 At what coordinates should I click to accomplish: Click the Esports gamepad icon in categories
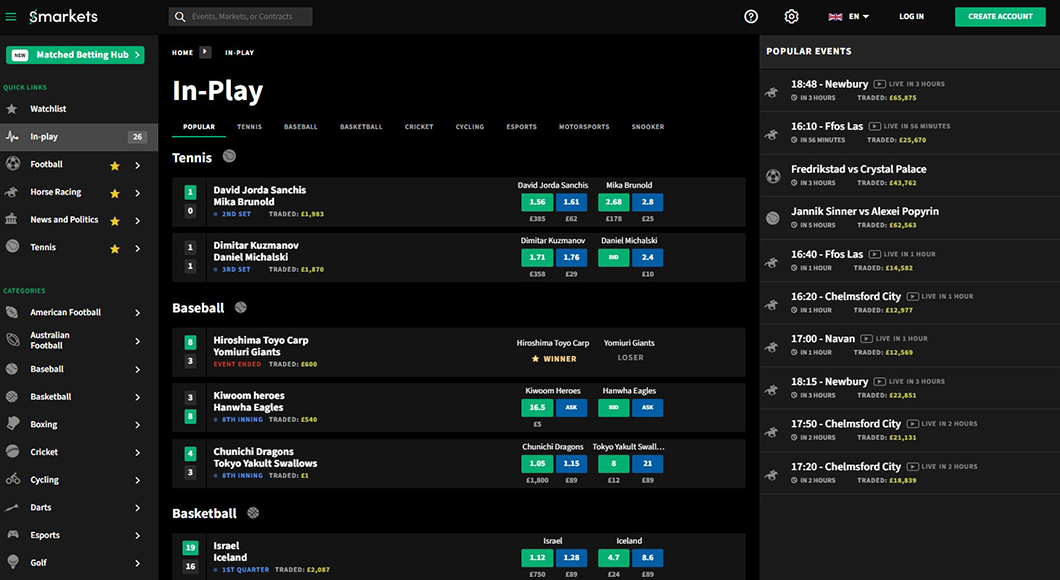(12, 535)
